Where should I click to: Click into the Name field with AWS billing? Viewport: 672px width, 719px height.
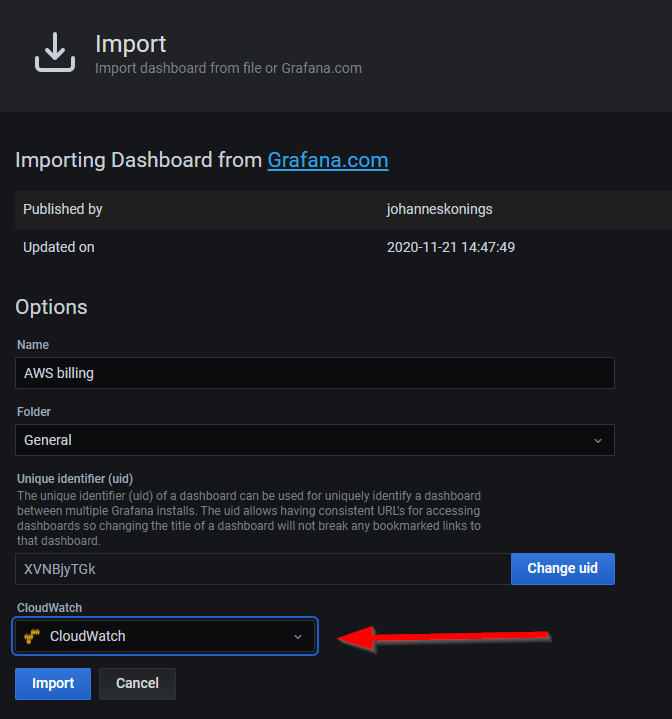[315, 373]
